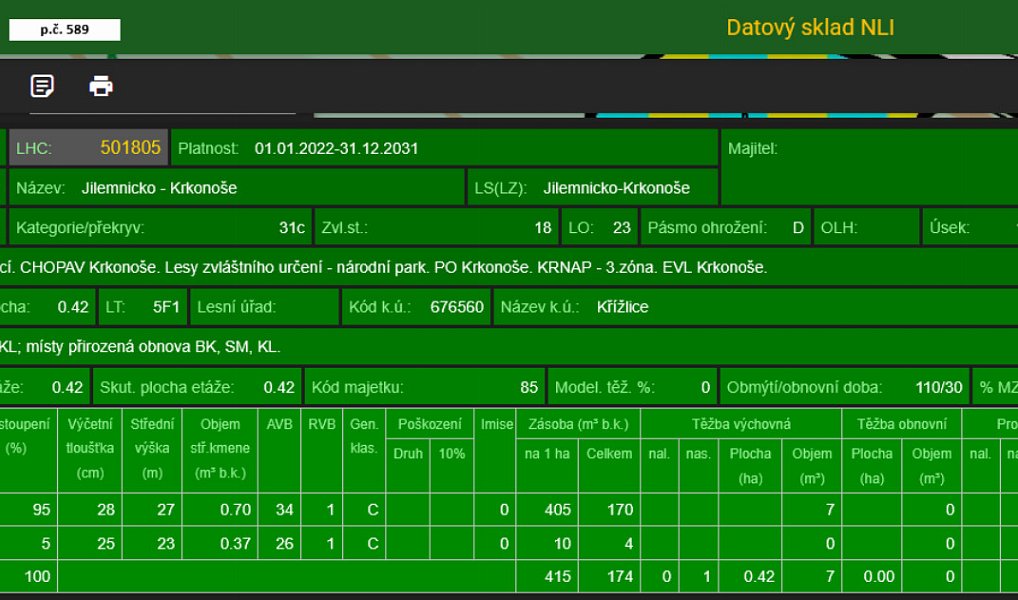The width and height of the screenshot is (1018, 600).
Task: Select the LO value 23
Action: [621, 228]
